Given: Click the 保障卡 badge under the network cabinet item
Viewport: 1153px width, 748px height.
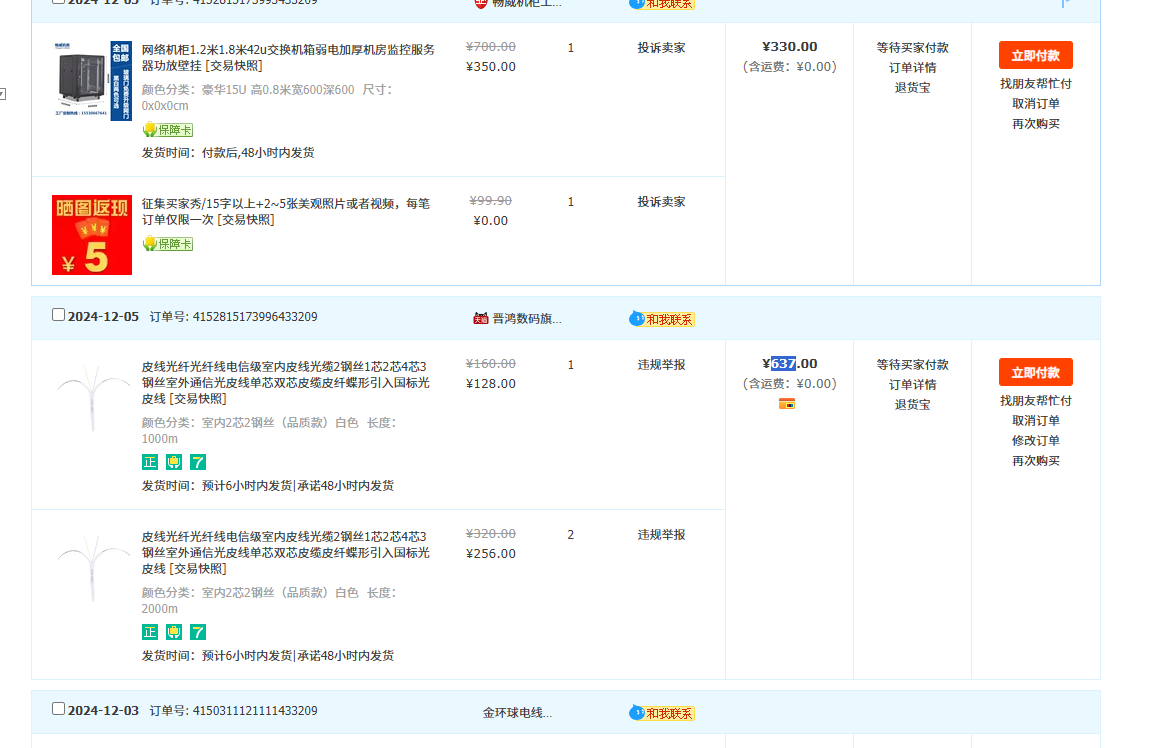Looking at the screenshot, I should 168,130.
